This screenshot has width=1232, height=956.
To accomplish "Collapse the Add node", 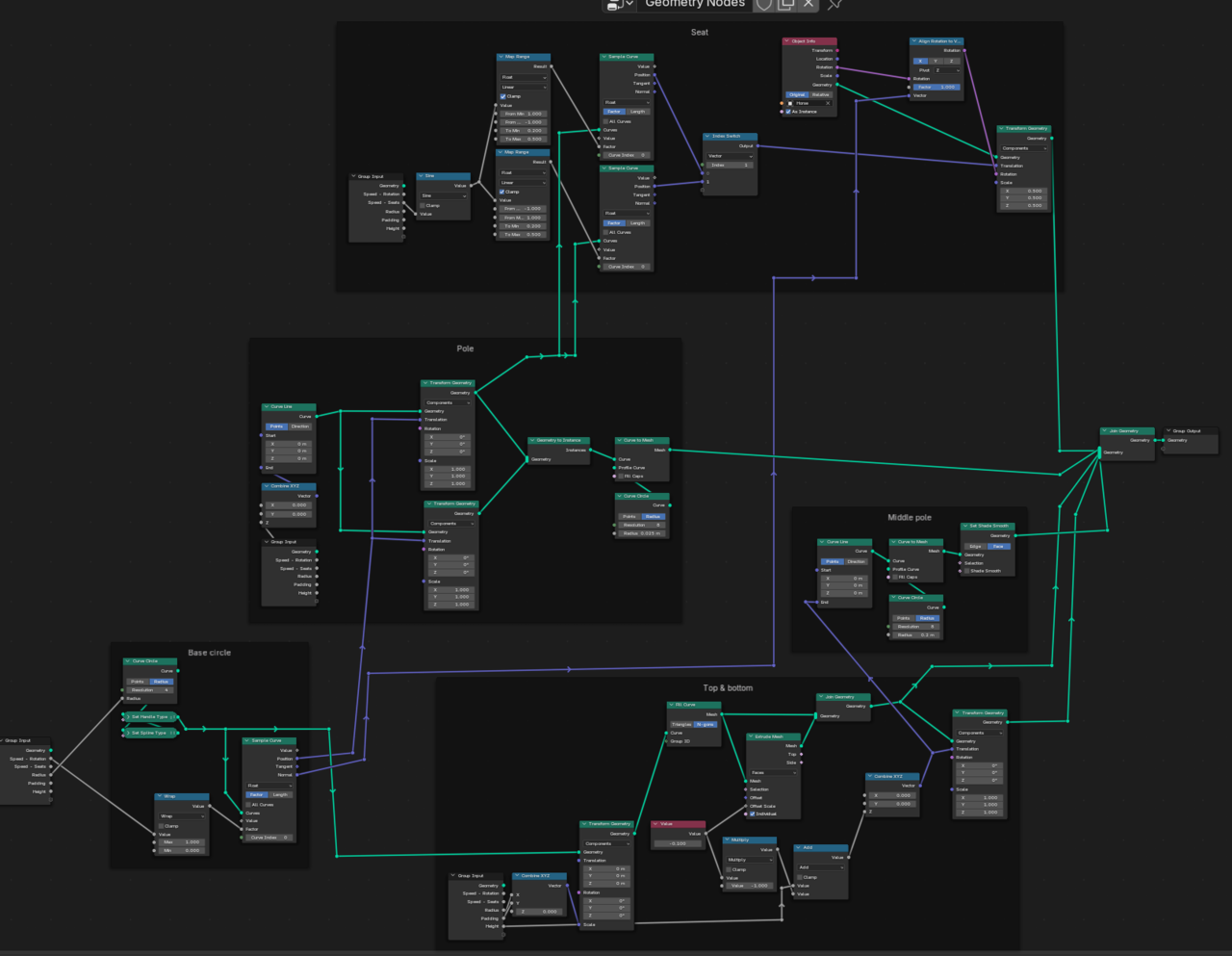I will (x=799, y=847).
